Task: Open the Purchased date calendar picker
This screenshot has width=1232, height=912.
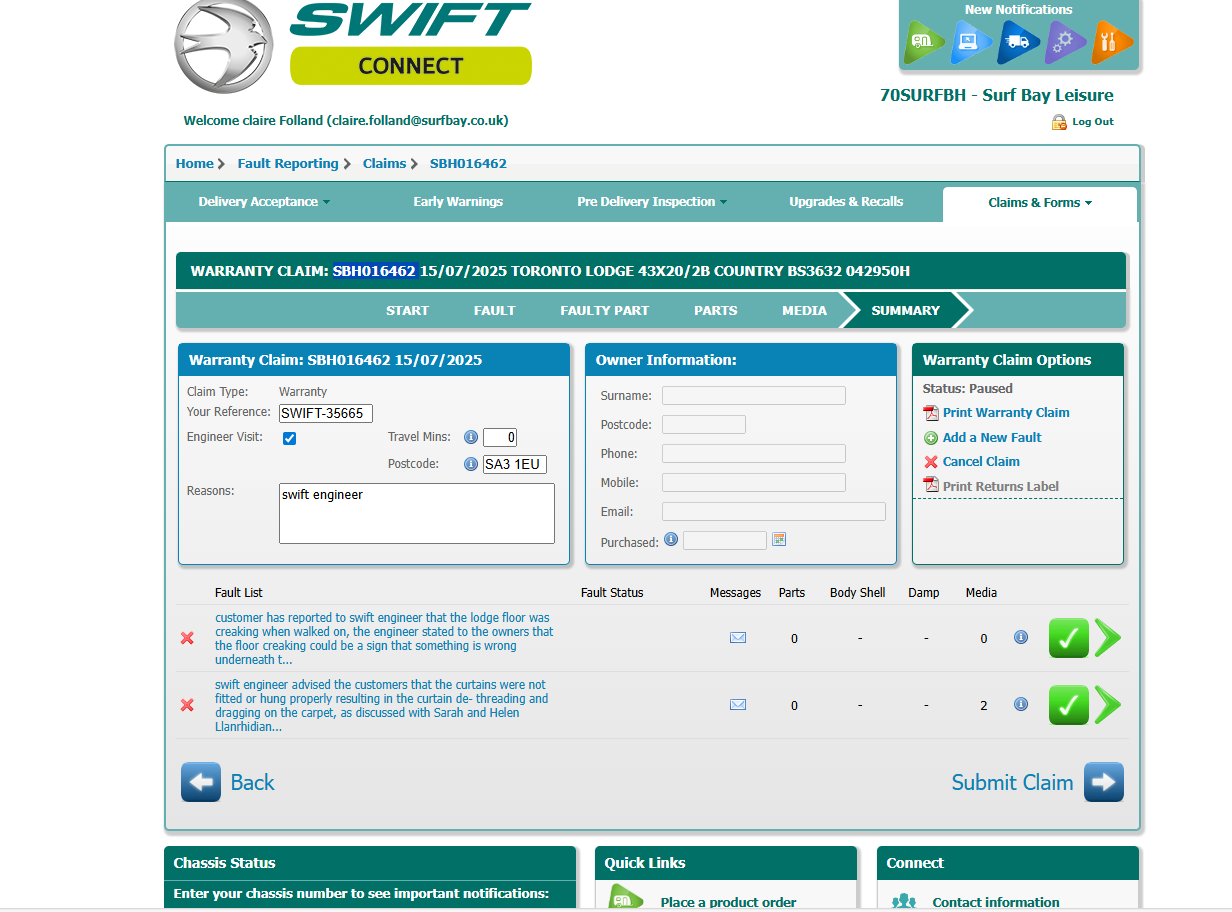Action: click(x=779, y=540)
